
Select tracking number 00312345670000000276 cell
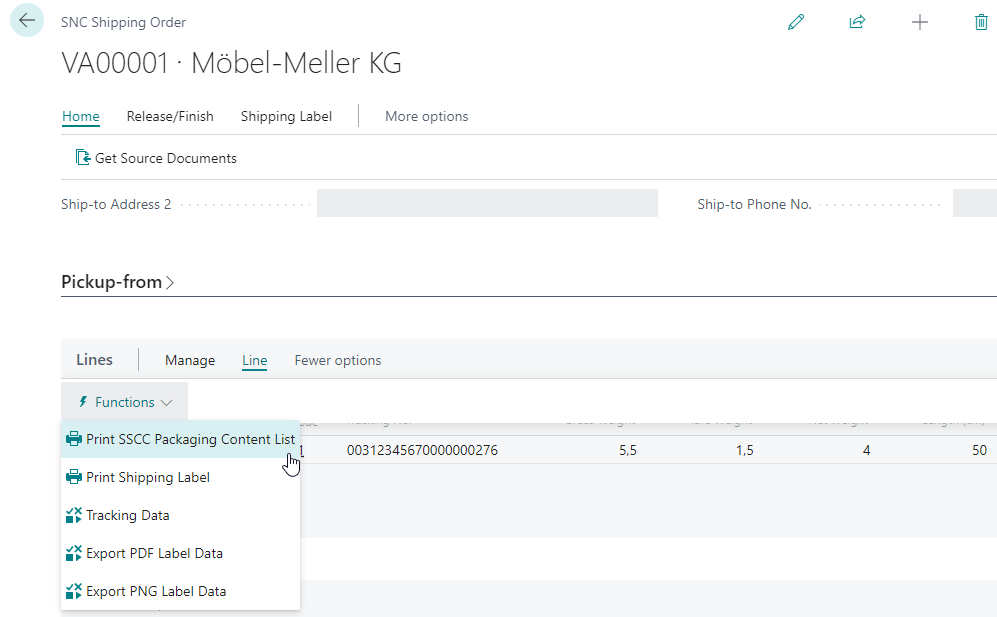point(422,451)
